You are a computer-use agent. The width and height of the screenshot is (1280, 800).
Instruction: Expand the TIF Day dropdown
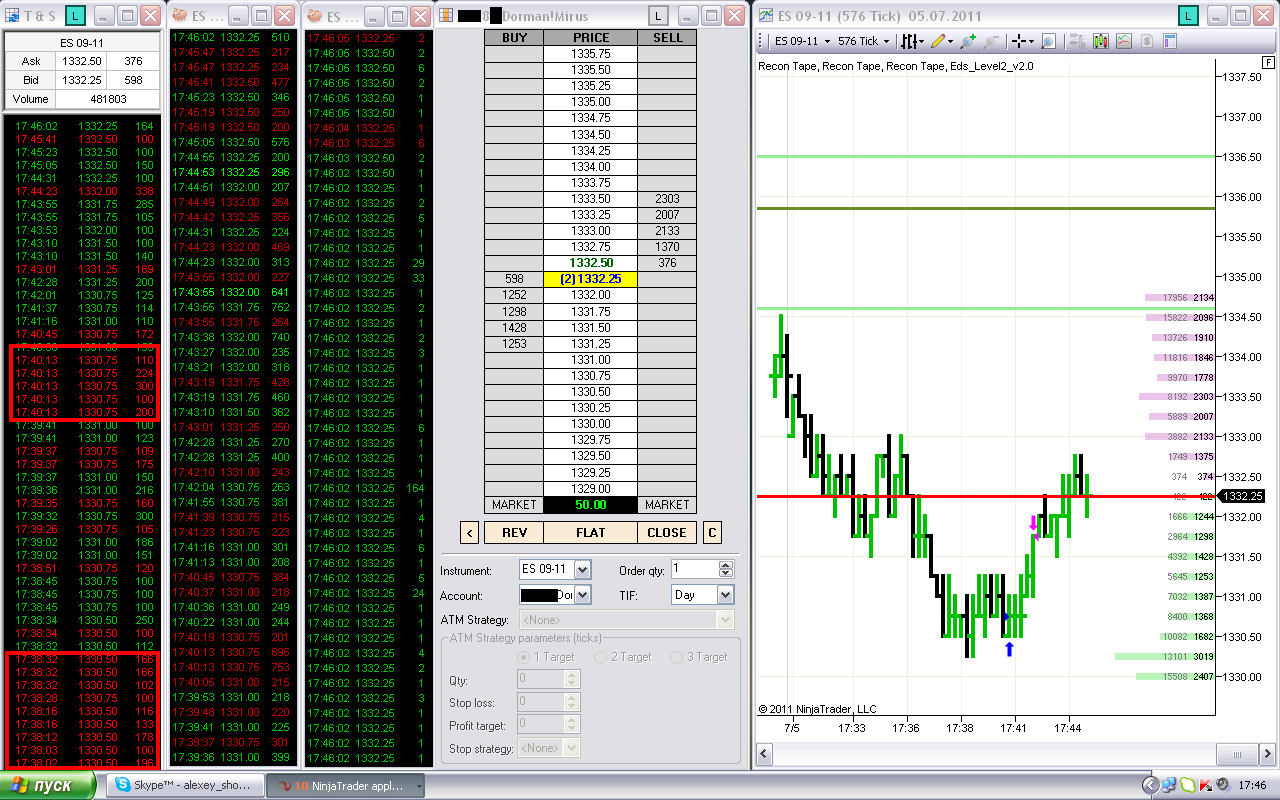pos(726,595)
